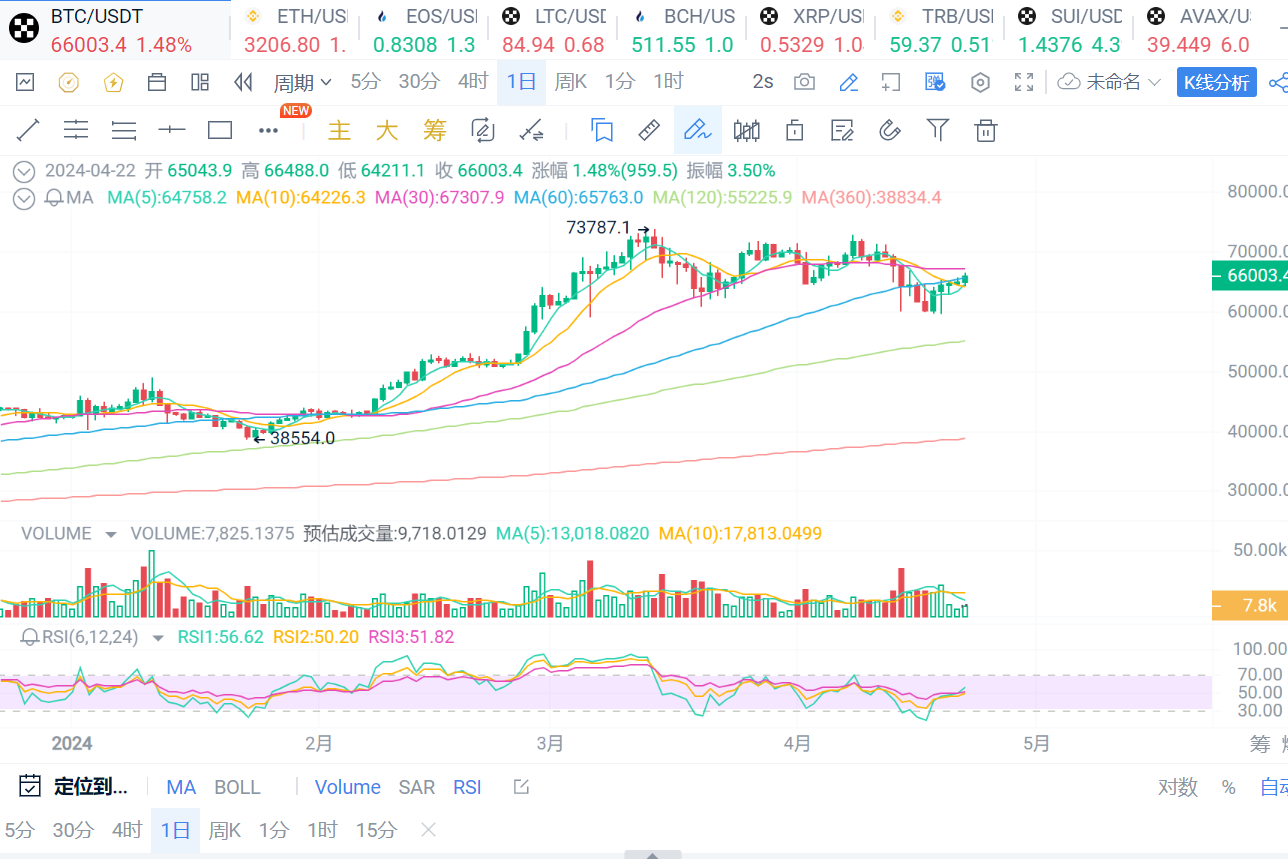Delete drawings with the trash icon
Screen dimensions: 1288x859
pyautogui.click(x=986, y=130)
